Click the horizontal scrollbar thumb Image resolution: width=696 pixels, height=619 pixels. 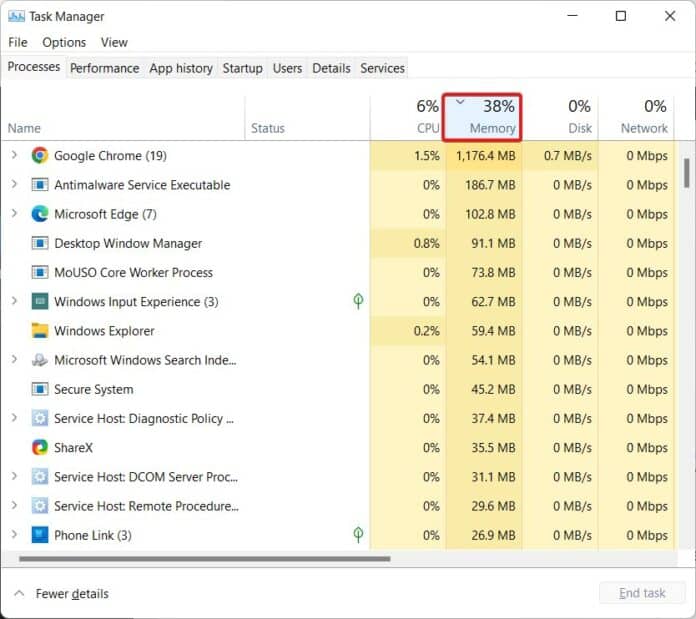pos(200,558)
